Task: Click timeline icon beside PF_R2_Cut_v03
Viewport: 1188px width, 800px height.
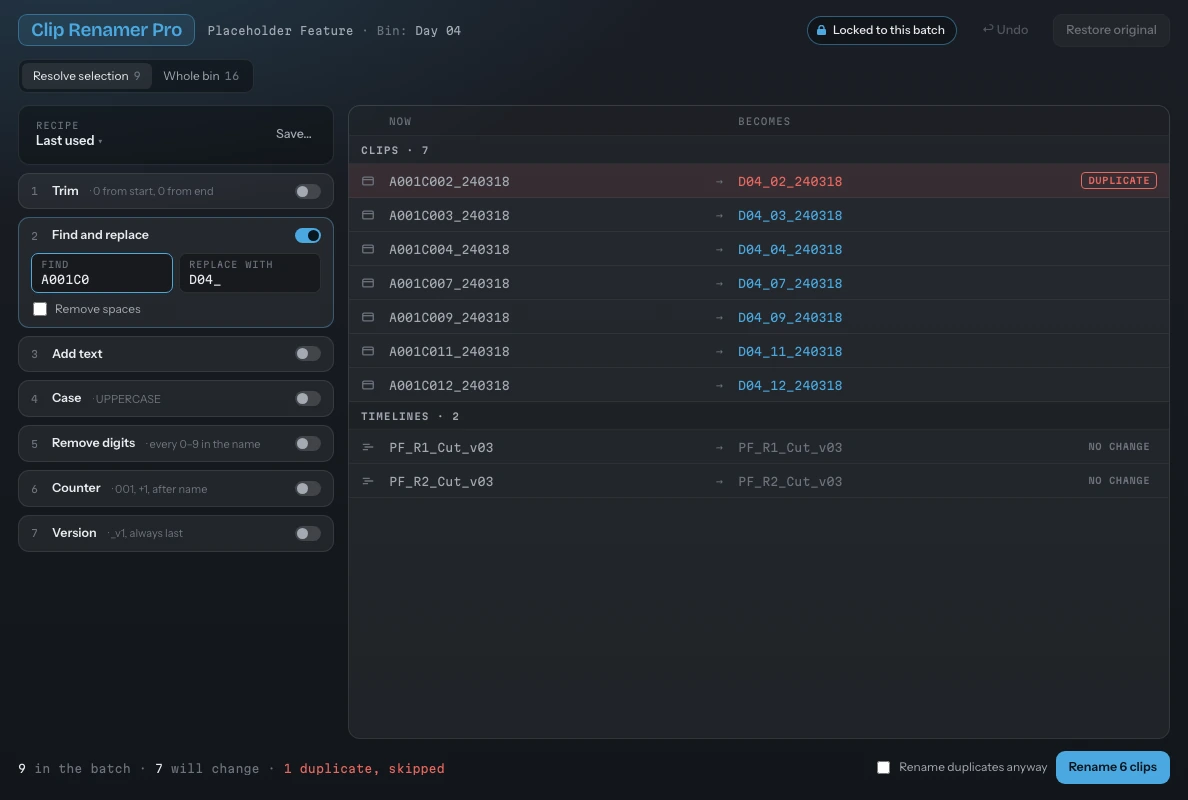Action: point(368,481)
